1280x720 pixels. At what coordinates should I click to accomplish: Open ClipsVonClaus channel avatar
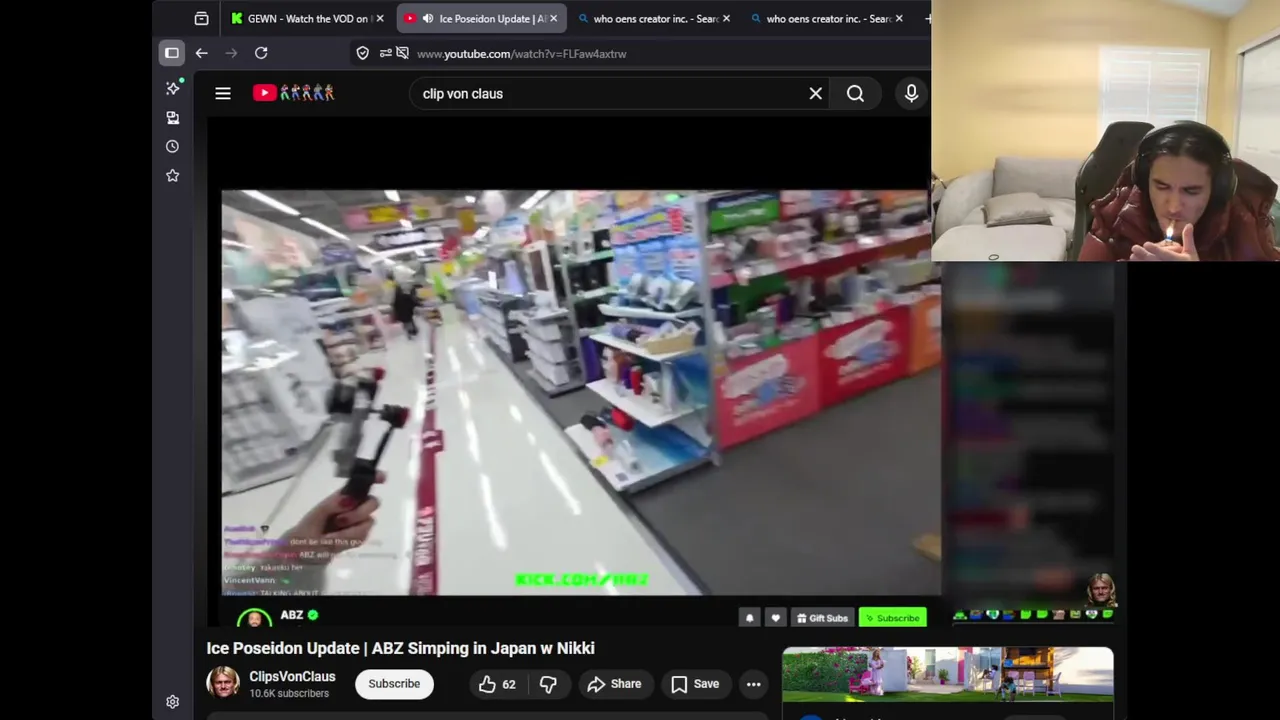click(x=223, y=683)
